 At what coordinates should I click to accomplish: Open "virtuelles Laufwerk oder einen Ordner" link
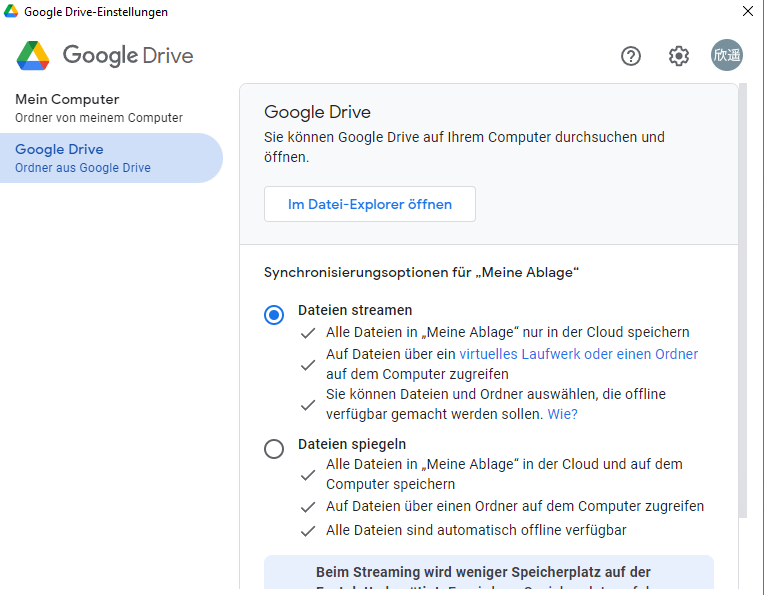(578, 354)
